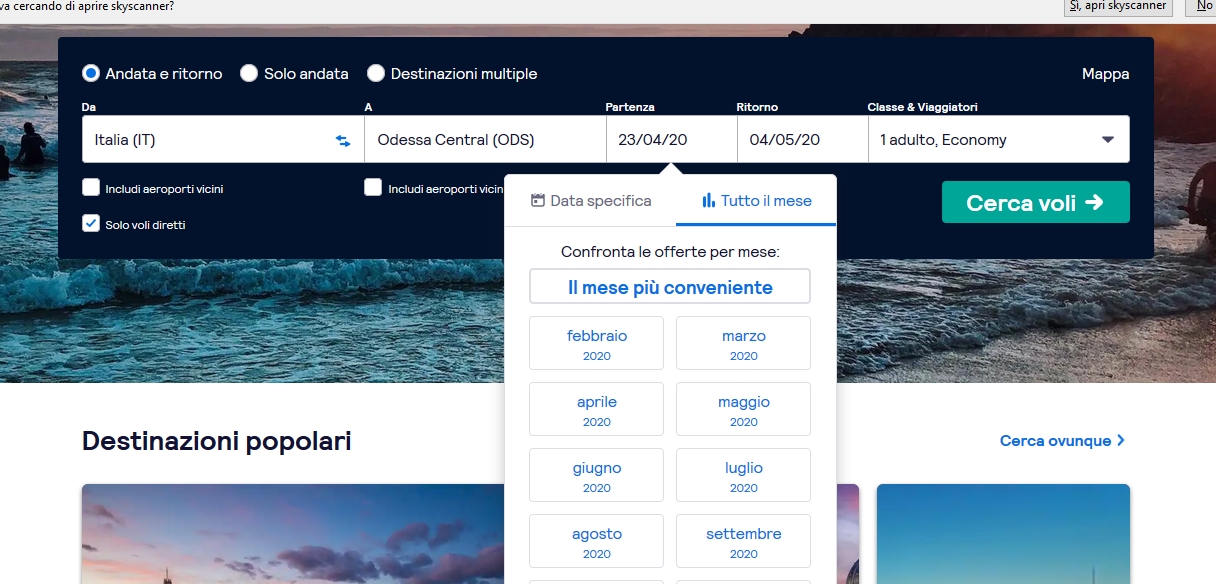Screen dimensions: 1216x584
Task: Pick luglio 2020 month
Action: pyautogui.click(x=743, y=476)
